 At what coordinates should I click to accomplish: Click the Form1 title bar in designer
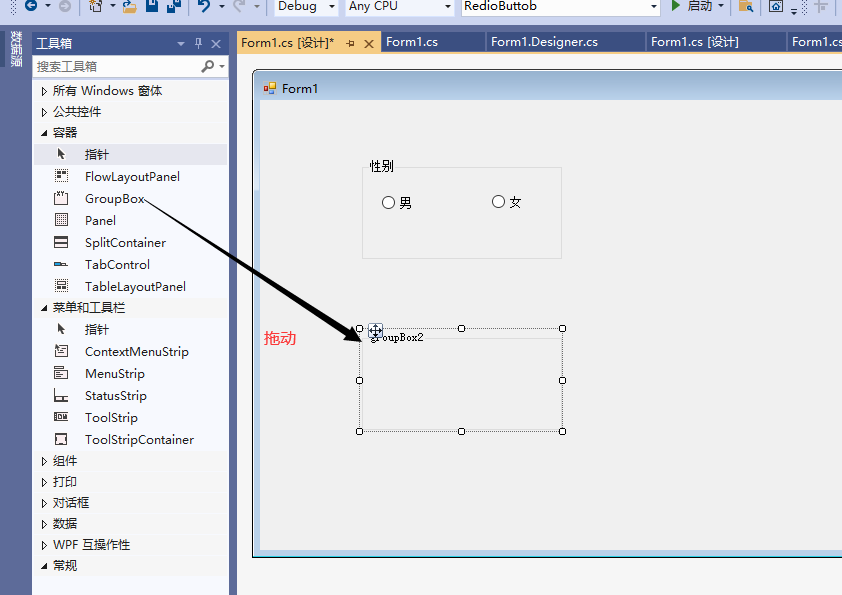[x=548, y=88]
